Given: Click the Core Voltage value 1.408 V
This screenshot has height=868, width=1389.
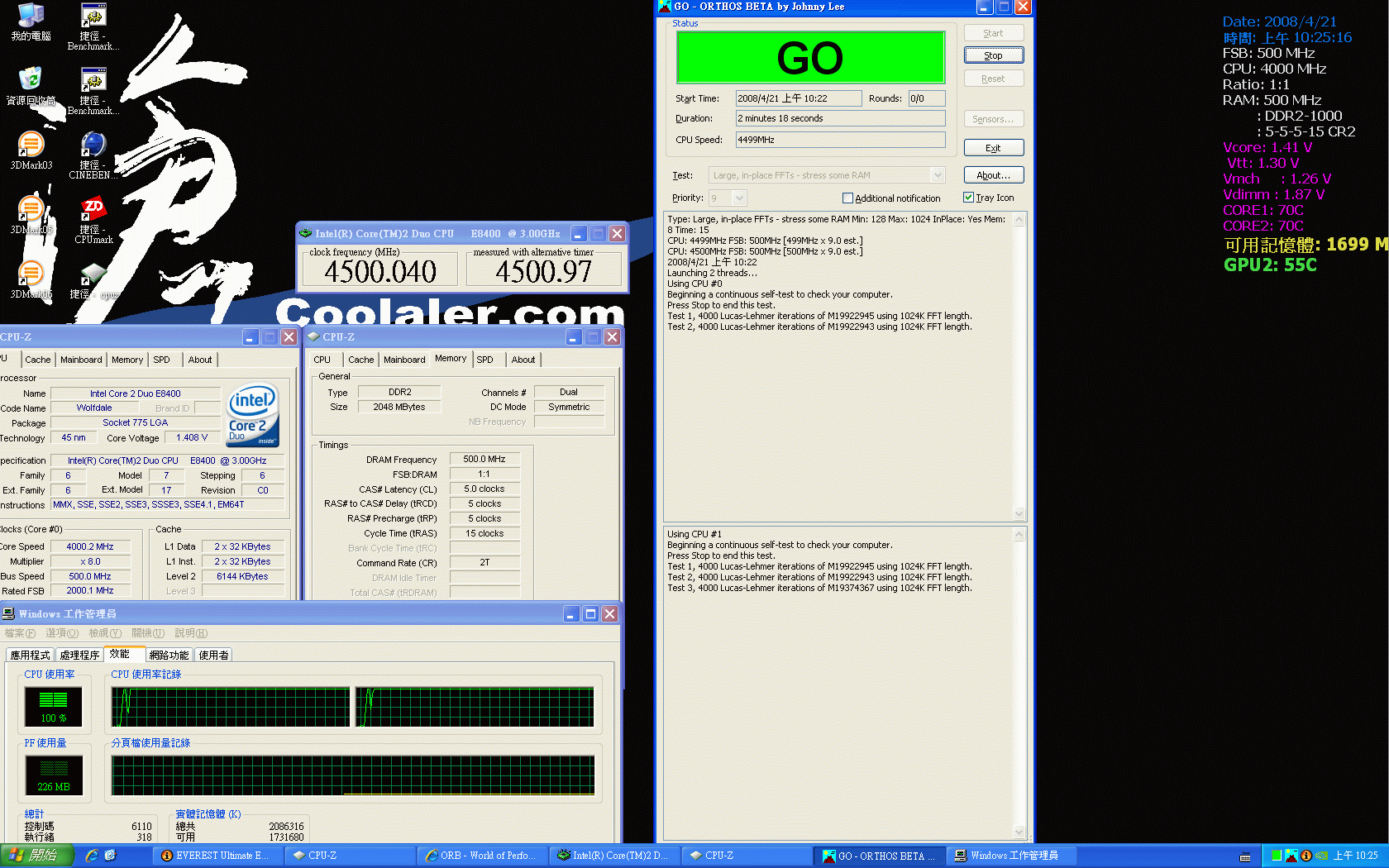Looking at the screenshot, I should (192, 437).
